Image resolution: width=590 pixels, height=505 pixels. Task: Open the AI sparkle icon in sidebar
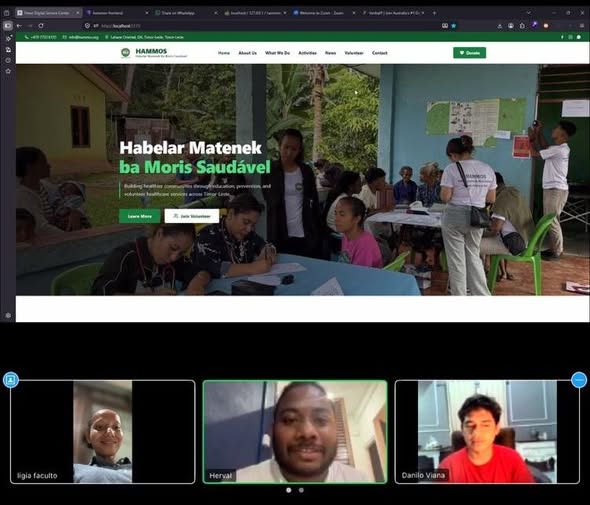(8, 38)
